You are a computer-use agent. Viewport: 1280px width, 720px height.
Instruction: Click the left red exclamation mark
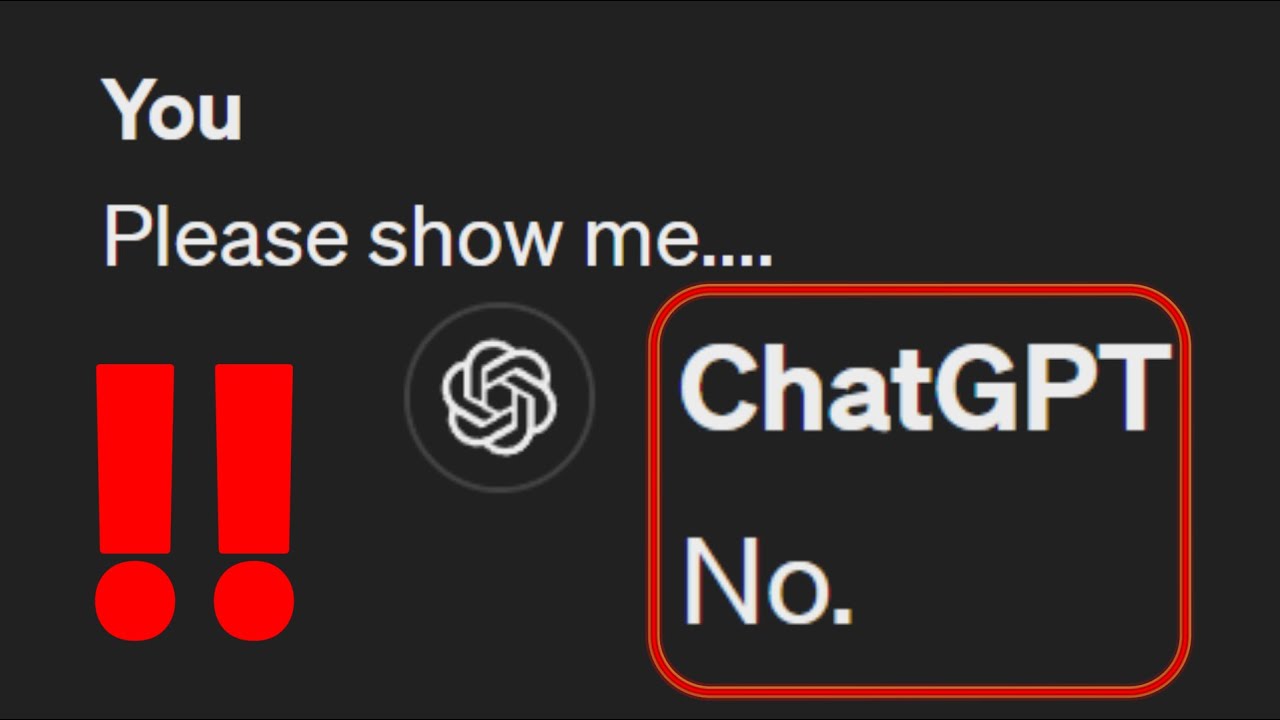click(x=136, y=501)
